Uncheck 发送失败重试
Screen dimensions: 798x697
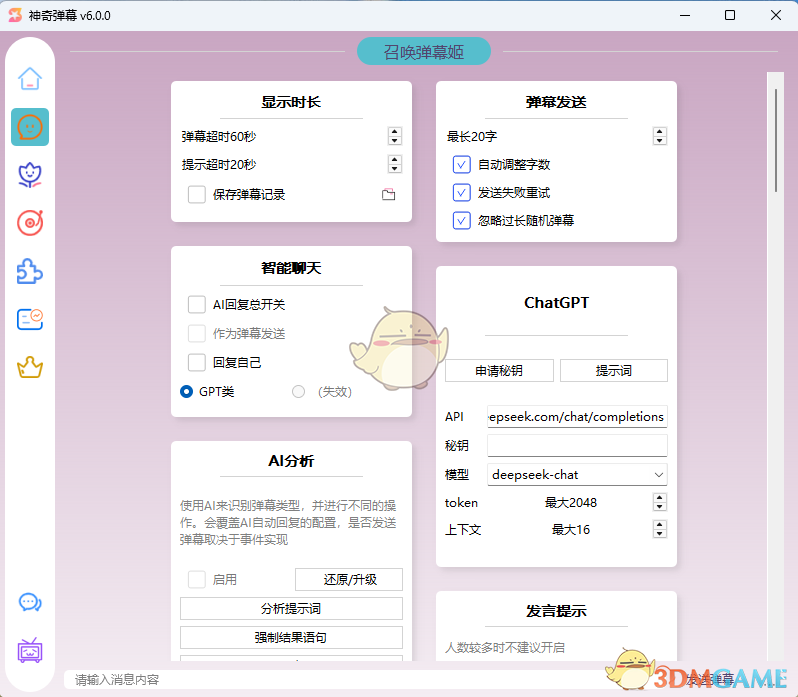(462, 193)
